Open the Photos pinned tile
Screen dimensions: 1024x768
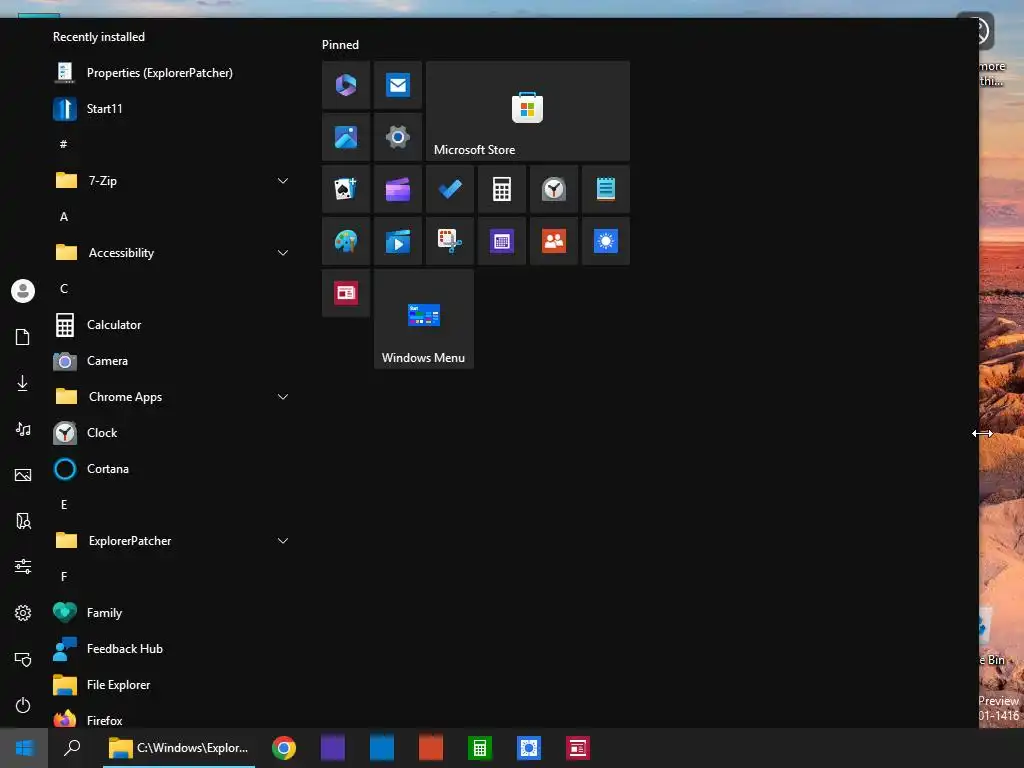tap(345, 137)
